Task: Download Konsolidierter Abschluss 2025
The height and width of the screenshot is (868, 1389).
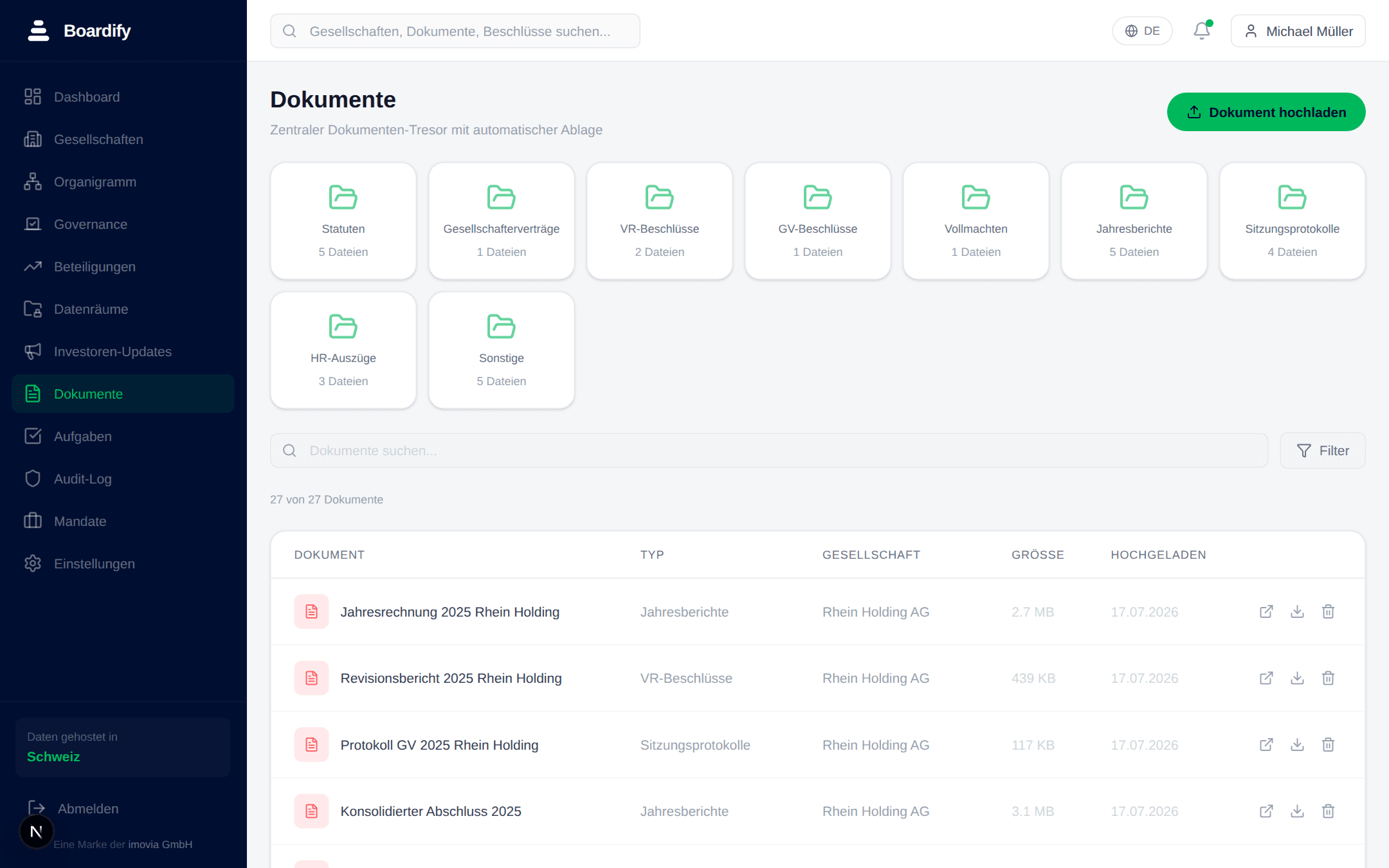Action: click(x=1297, y=811)
